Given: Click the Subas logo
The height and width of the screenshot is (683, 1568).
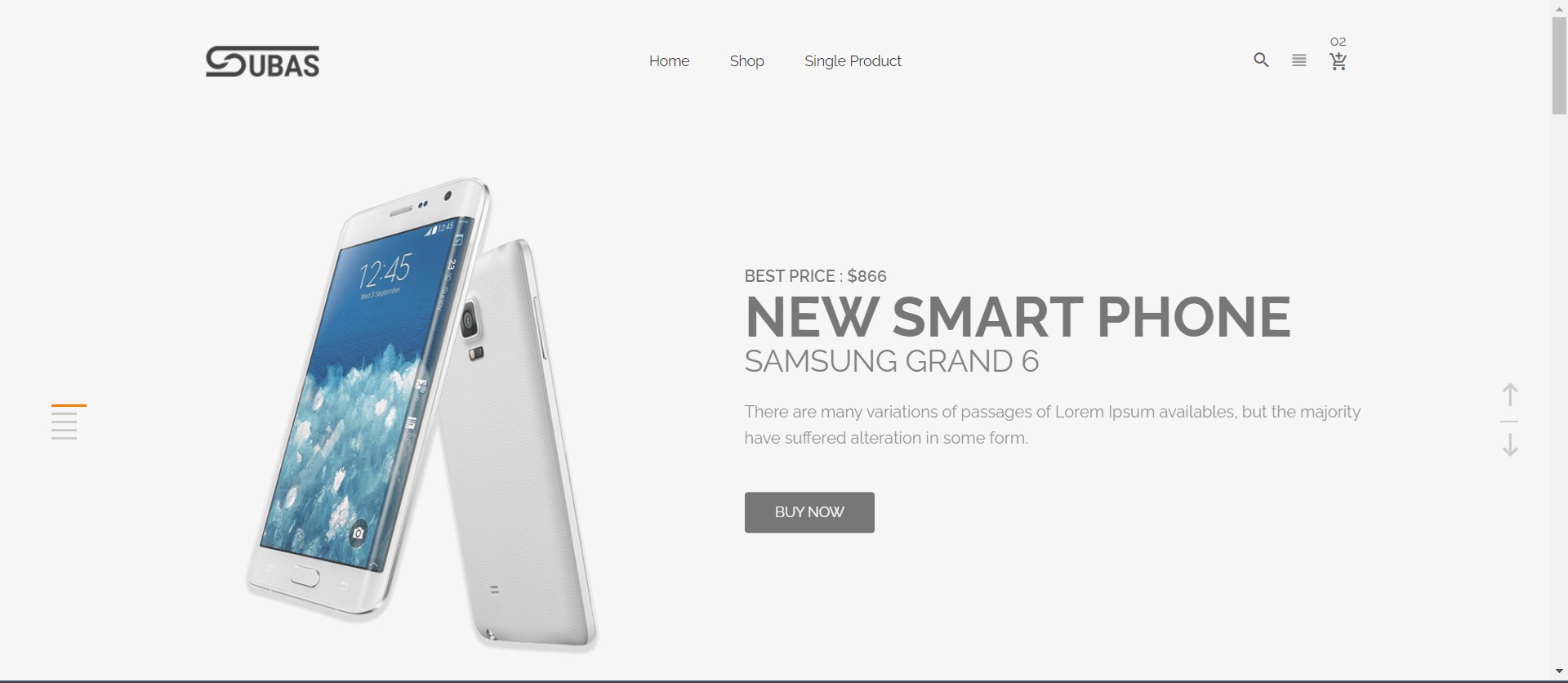Looking at the screenshot, I should [262, 61].
